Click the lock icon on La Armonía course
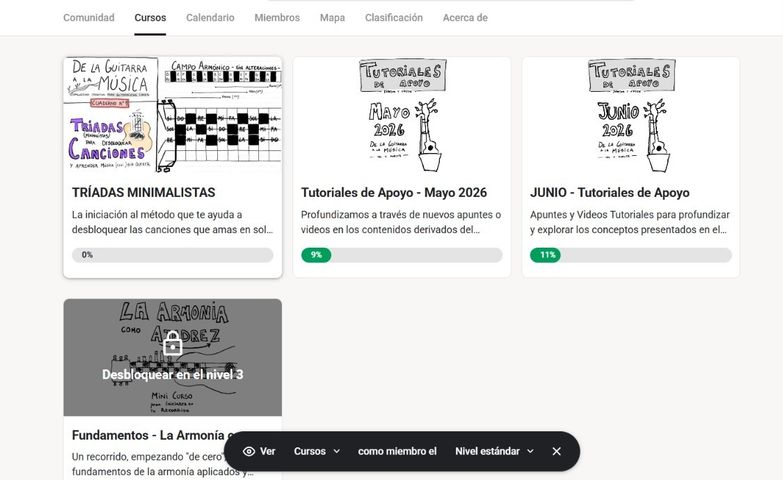 coord(173,343)
